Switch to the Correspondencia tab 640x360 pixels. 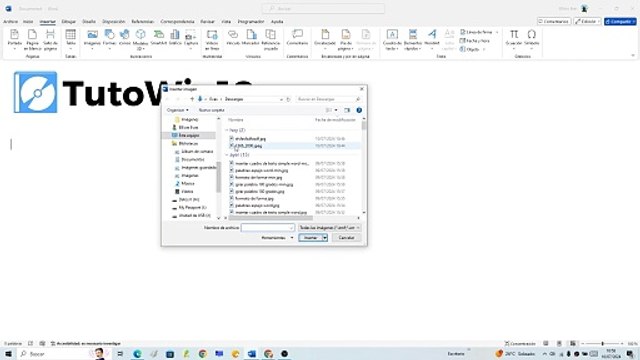(x=177, y=22)
